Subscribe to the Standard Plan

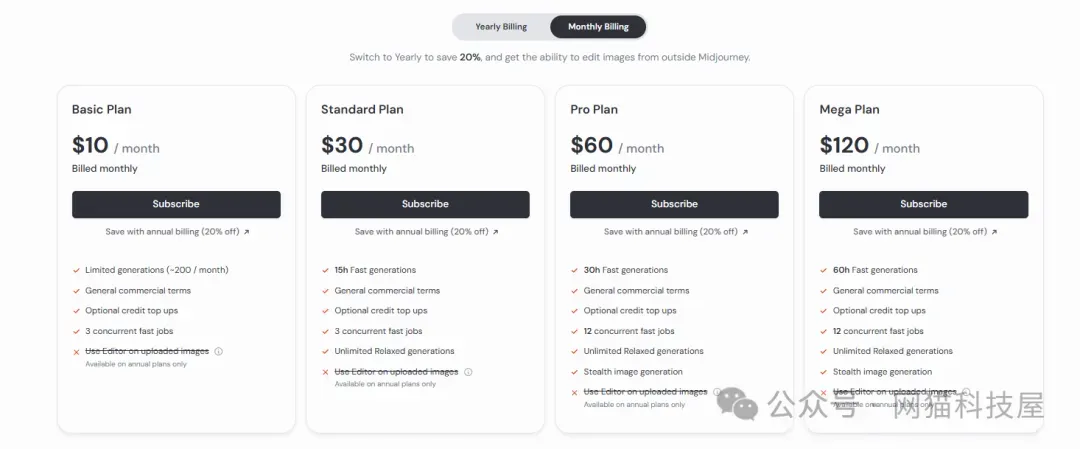coord(425,204)
